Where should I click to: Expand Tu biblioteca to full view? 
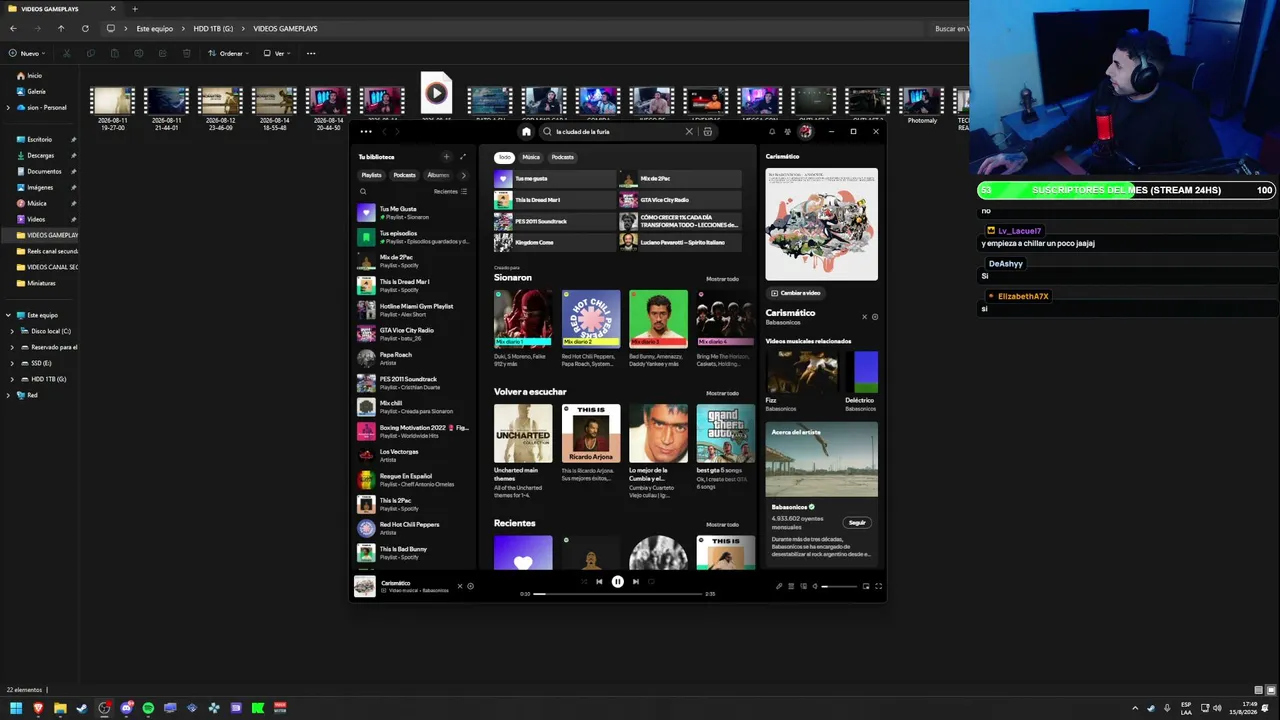tap(463, 157)
